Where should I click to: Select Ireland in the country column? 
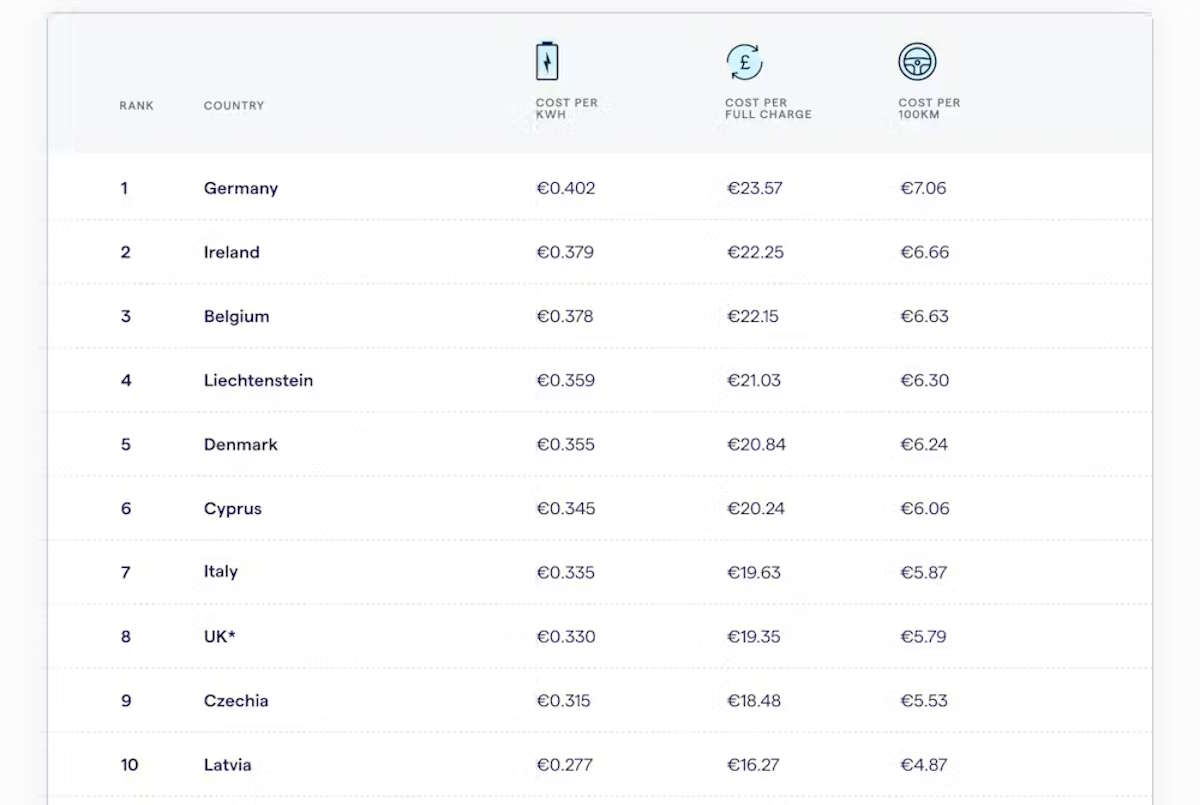pos(232,252)
